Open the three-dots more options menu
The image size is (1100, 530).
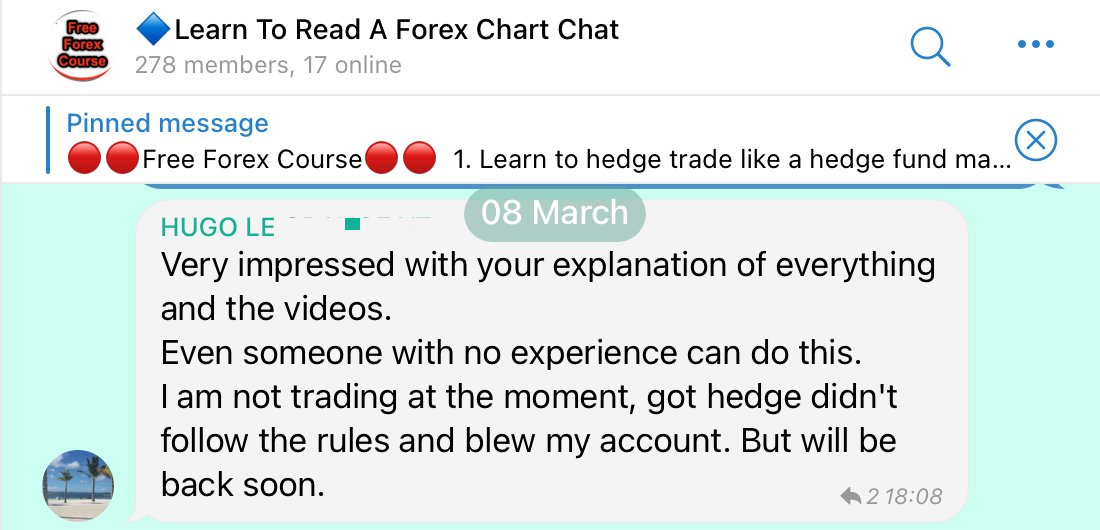tap(1035, 44)
